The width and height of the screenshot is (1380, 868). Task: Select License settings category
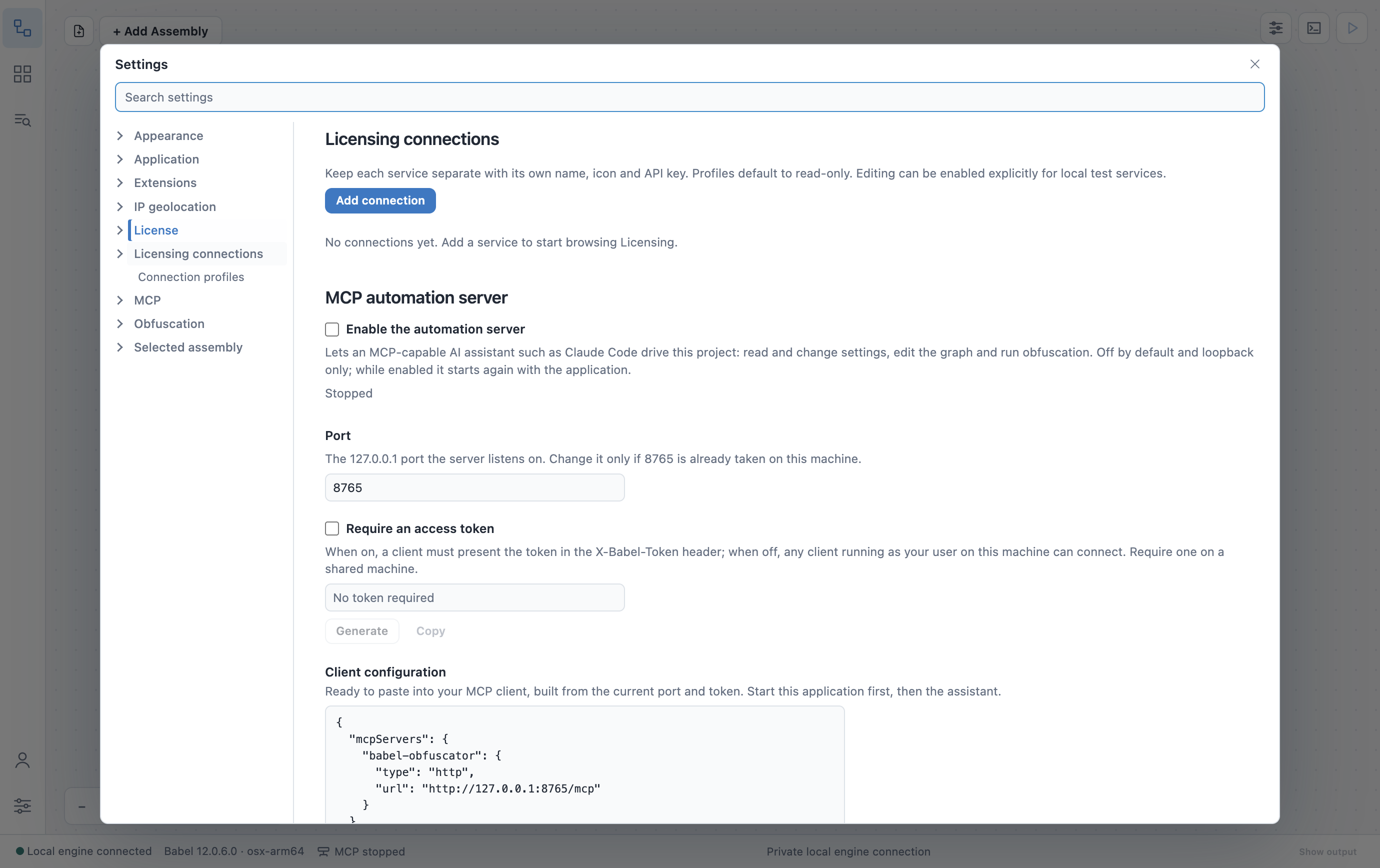tap(156, 230)
